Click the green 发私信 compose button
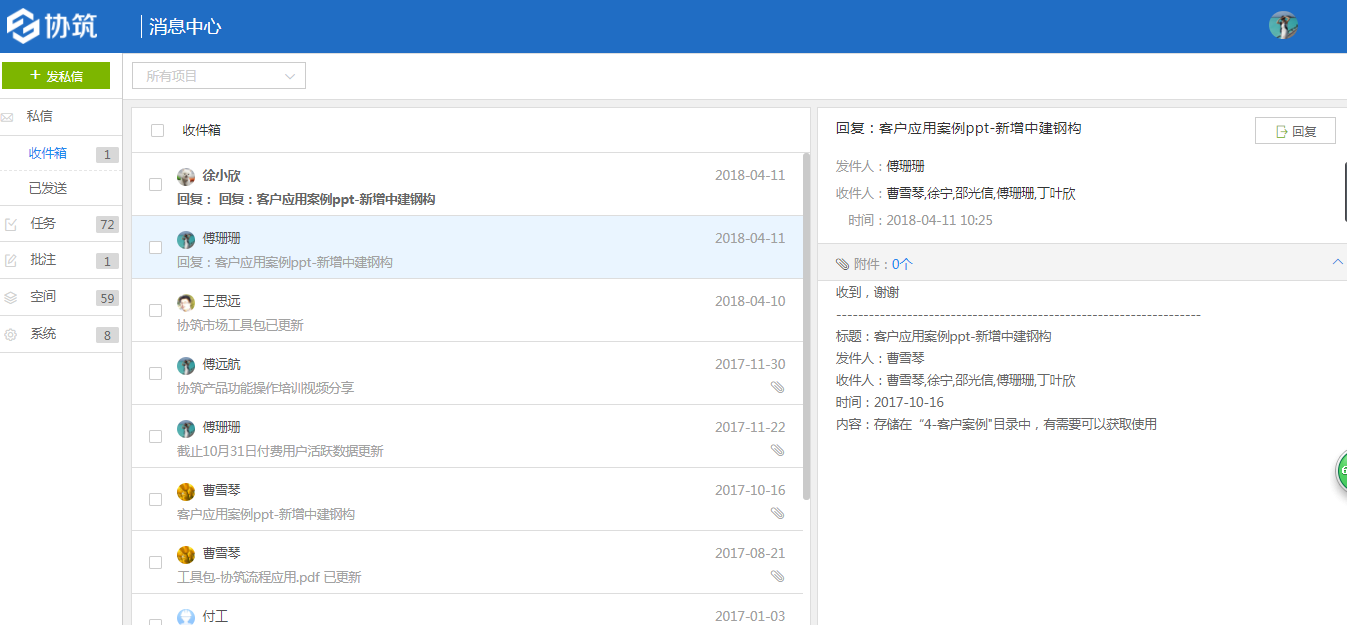The width and height of the screenshot is (1347, 625). (56, 75)
